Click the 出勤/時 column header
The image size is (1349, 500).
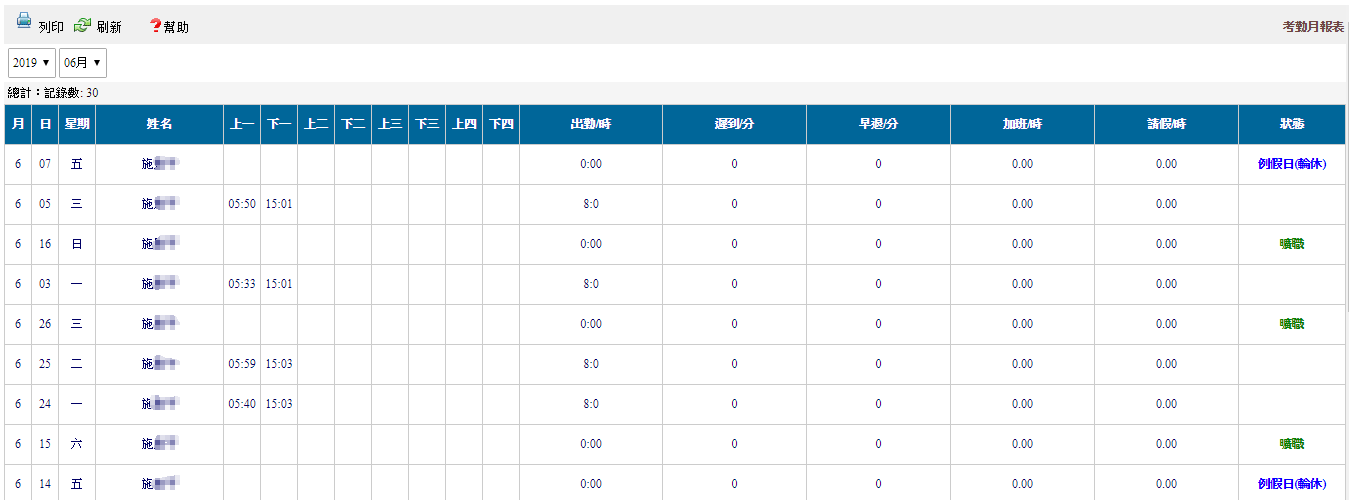590,125
